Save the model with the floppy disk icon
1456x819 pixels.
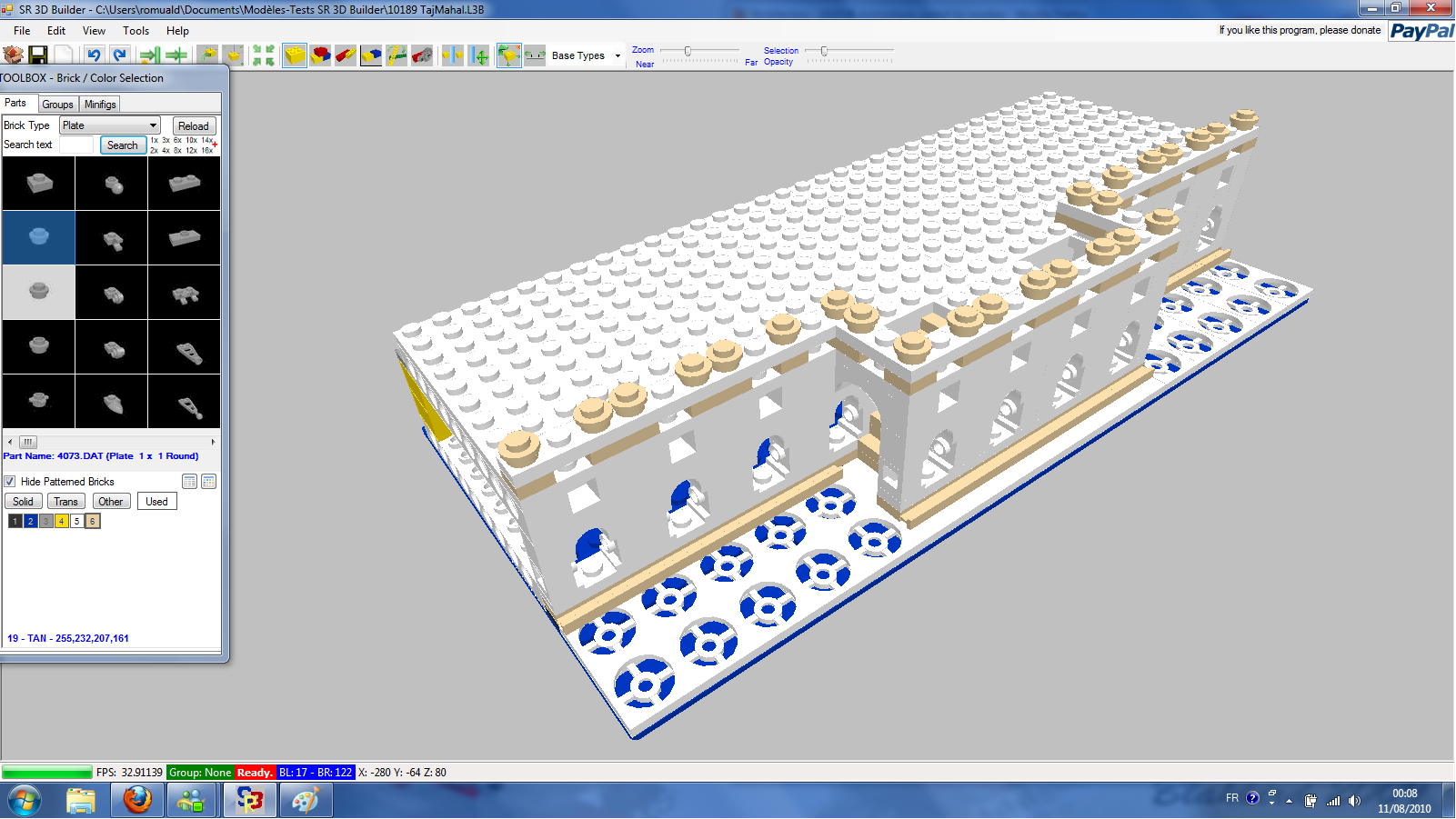(38, 55)
